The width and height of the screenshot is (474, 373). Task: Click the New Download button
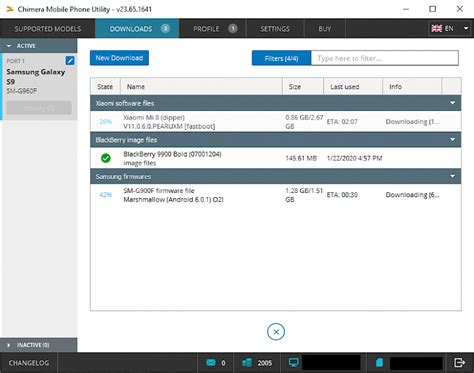(119, 58)
